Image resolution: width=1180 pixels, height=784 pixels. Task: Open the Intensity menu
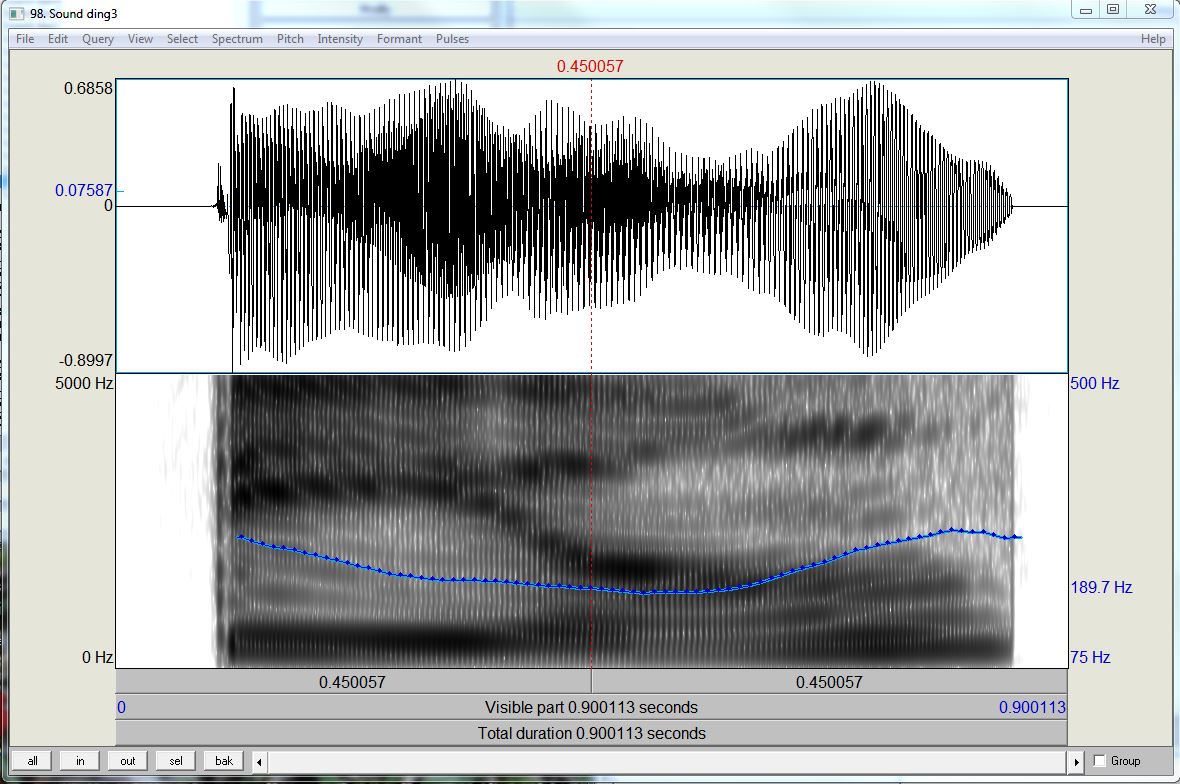pos(339,39)
